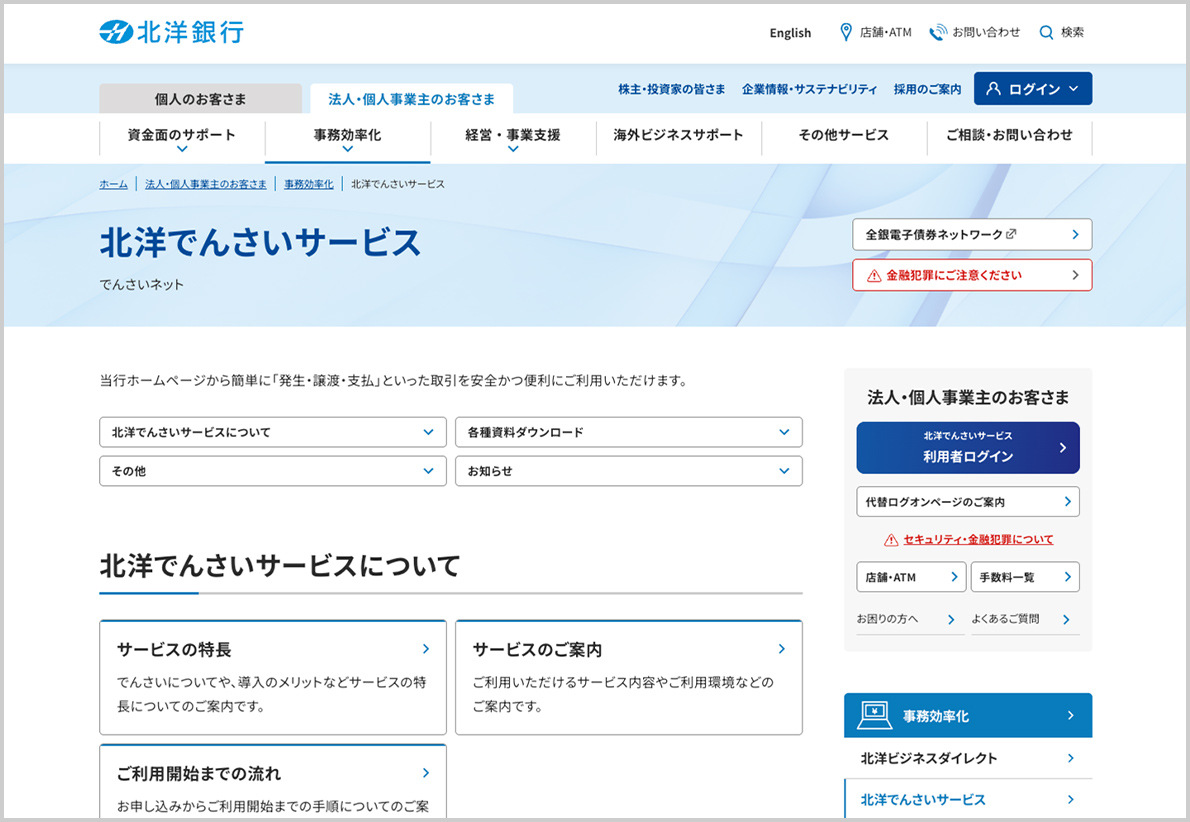Click arrow on 北洋ビジネスダイレクト row
The height and width of the screenshot is (822, 1190).
point(1070,757)
